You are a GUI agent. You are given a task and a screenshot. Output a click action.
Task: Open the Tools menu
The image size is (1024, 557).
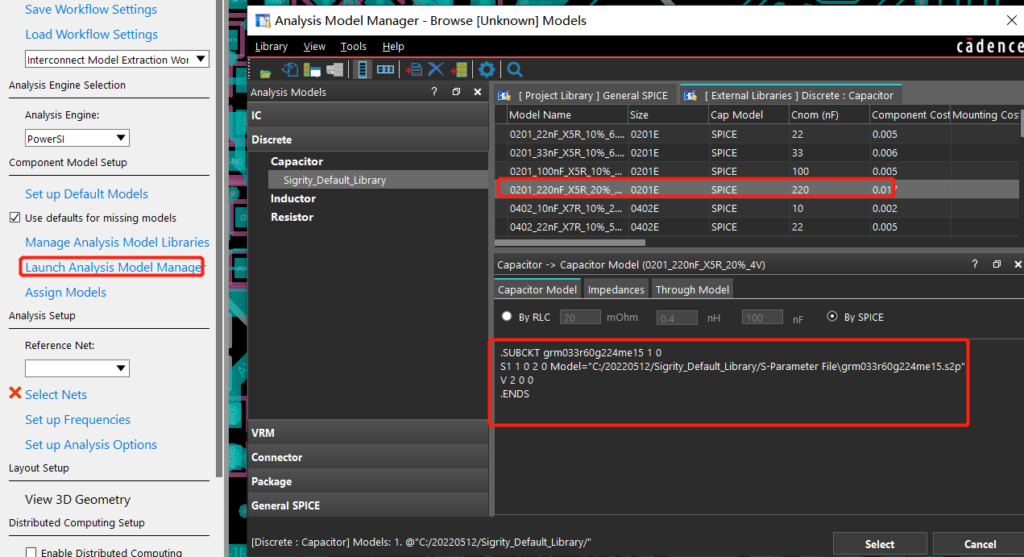pyautogui.click(x=353, y=46)
